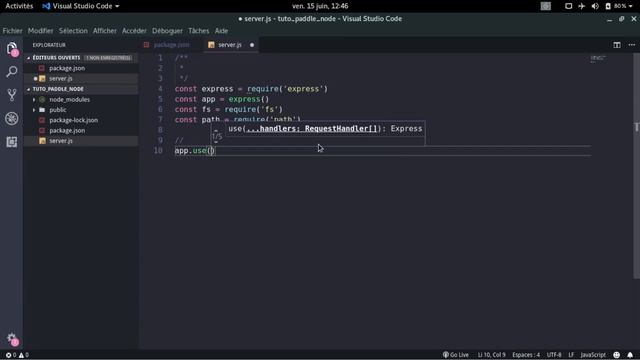This screenshot has width=640, height=360.
Task: Click the signature help 1/5 overload counter
Action: coord(217,137)
